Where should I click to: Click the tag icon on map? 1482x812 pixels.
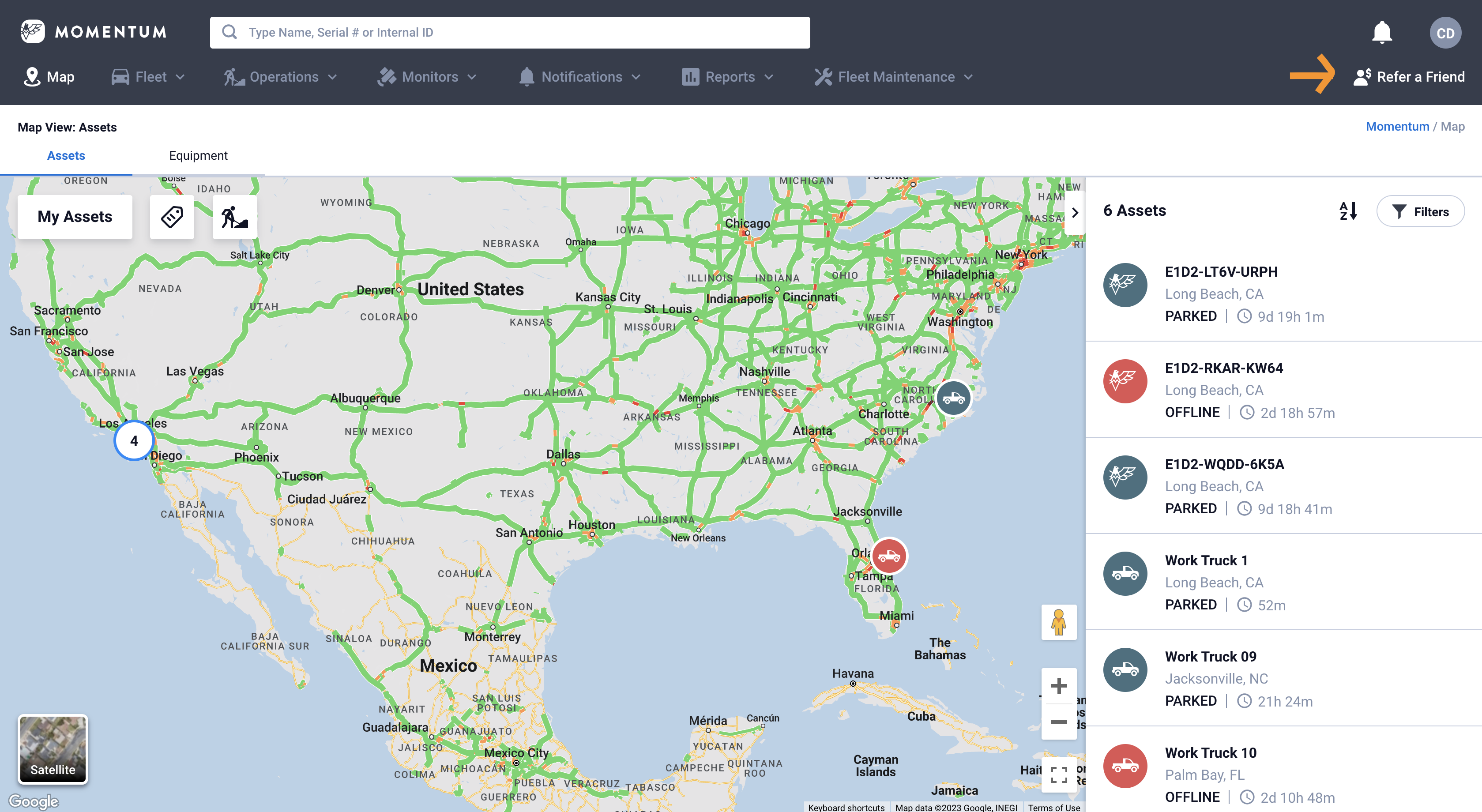[x=171, y=217]
